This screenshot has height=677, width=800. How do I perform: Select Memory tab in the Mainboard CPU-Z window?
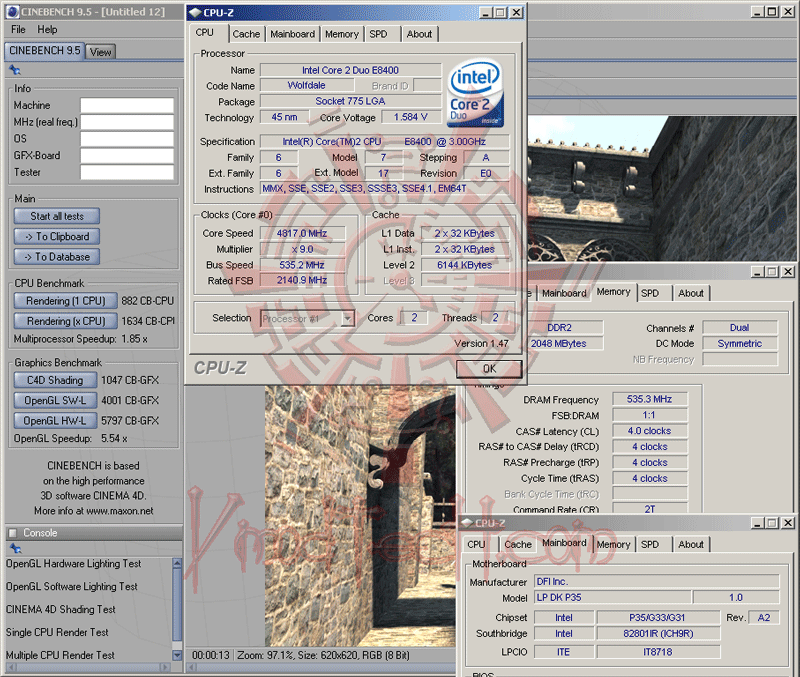[x=613, y=544]
